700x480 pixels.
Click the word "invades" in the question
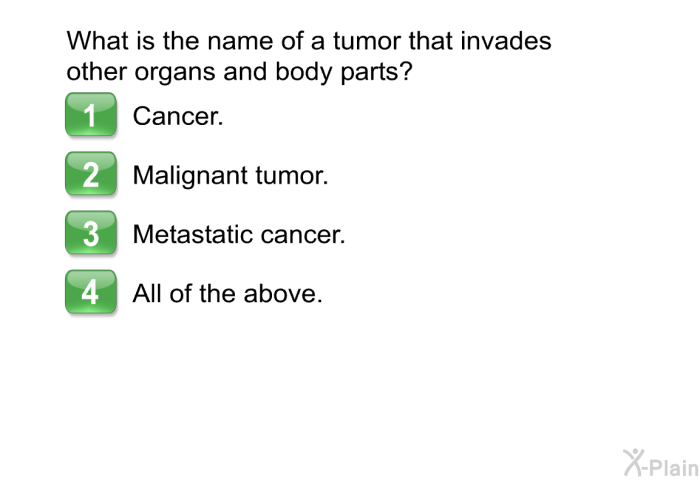(x=506, y=41)
